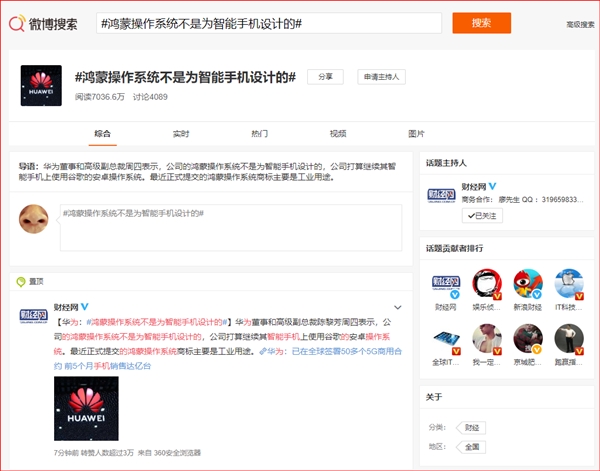Switch to the 视频 tab

coord(338,134)
